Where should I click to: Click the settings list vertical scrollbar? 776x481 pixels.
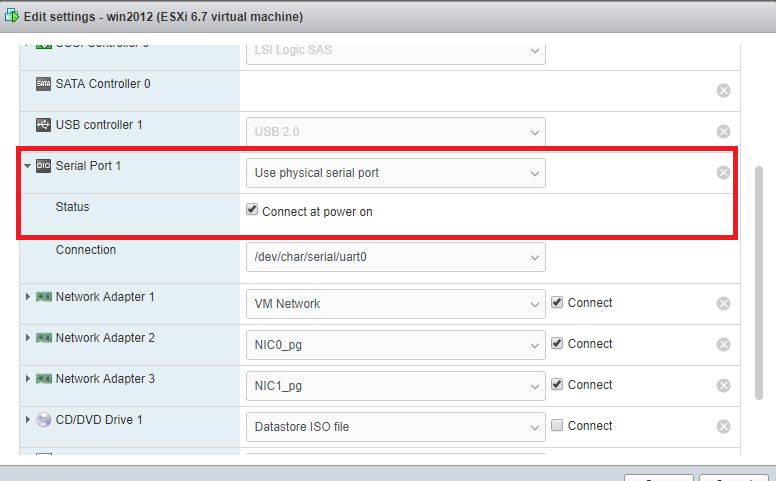(x=759, y=283)
